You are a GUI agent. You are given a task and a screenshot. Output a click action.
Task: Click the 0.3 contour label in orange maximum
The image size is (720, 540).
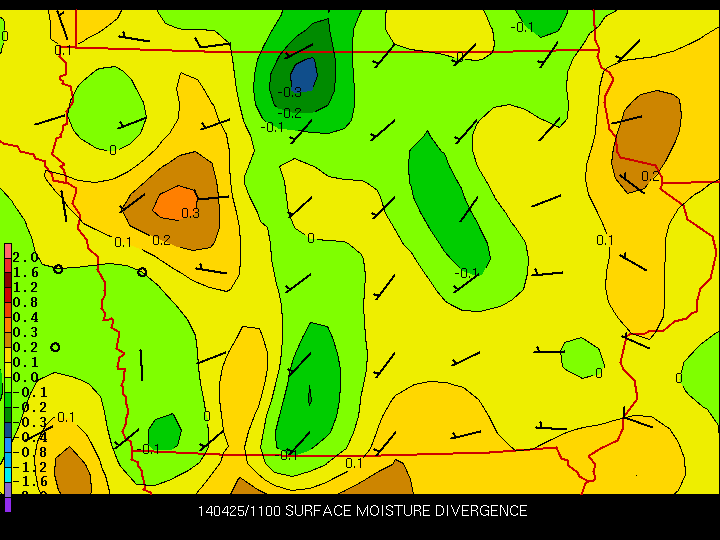pos(190,213)
